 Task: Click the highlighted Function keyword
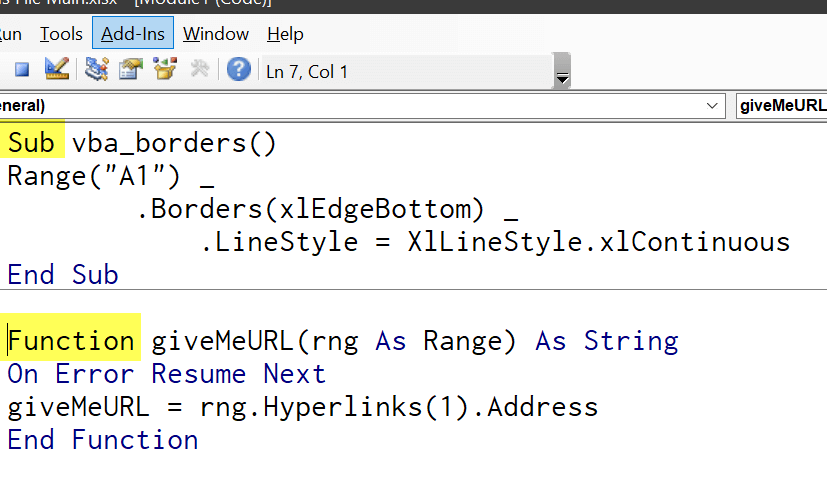(x=72, y=341)
